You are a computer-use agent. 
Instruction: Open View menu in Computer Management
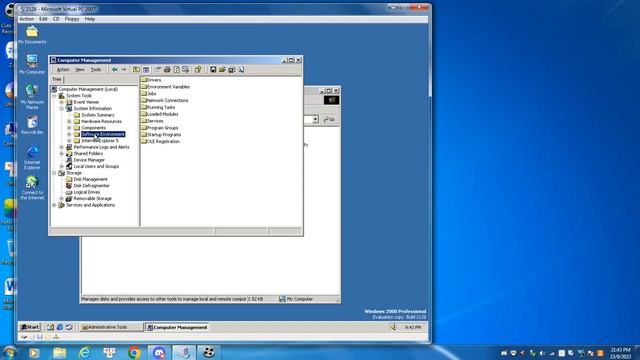[80, 70]
